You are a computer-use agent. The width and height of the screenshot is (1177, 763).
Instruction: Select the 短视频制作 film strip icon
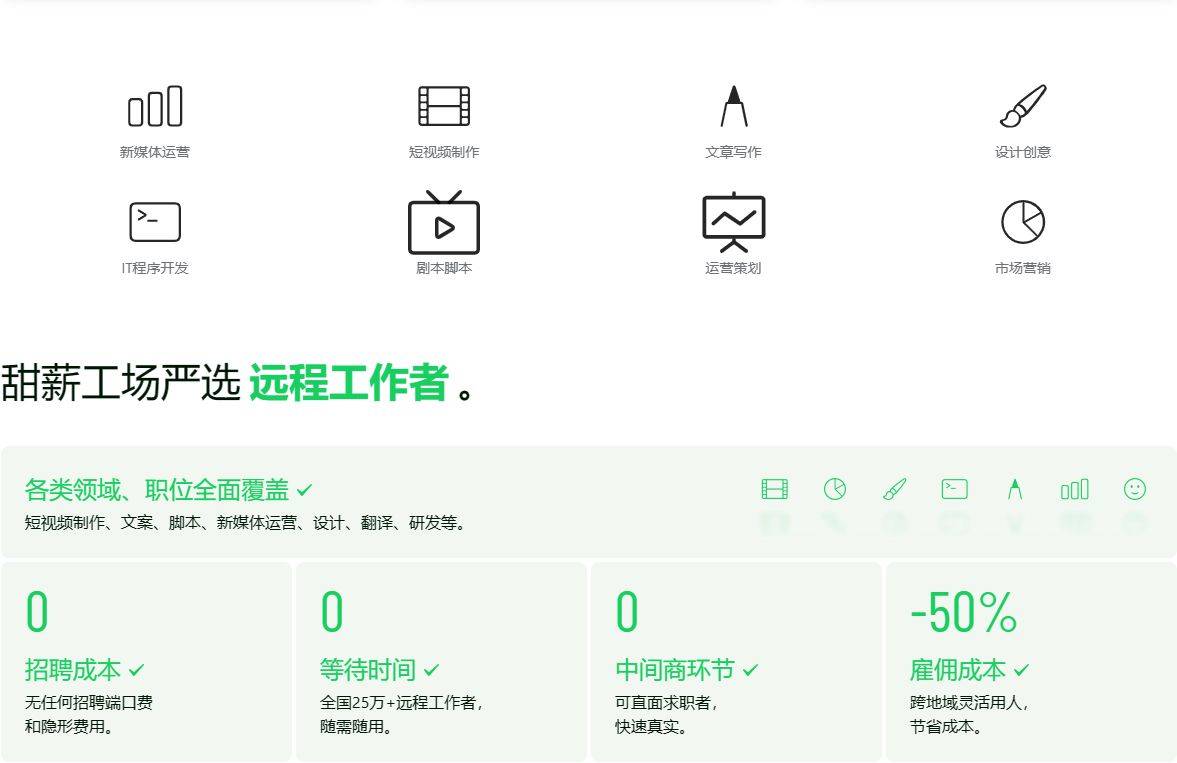pyautogui.click(x=444, y=106)
